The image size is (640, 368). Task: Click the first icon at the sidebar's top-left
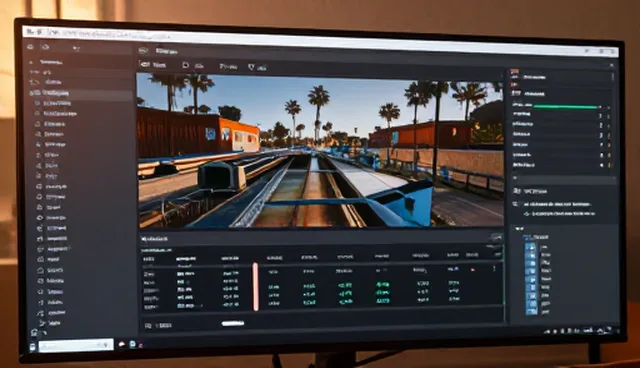coord(31,47)
